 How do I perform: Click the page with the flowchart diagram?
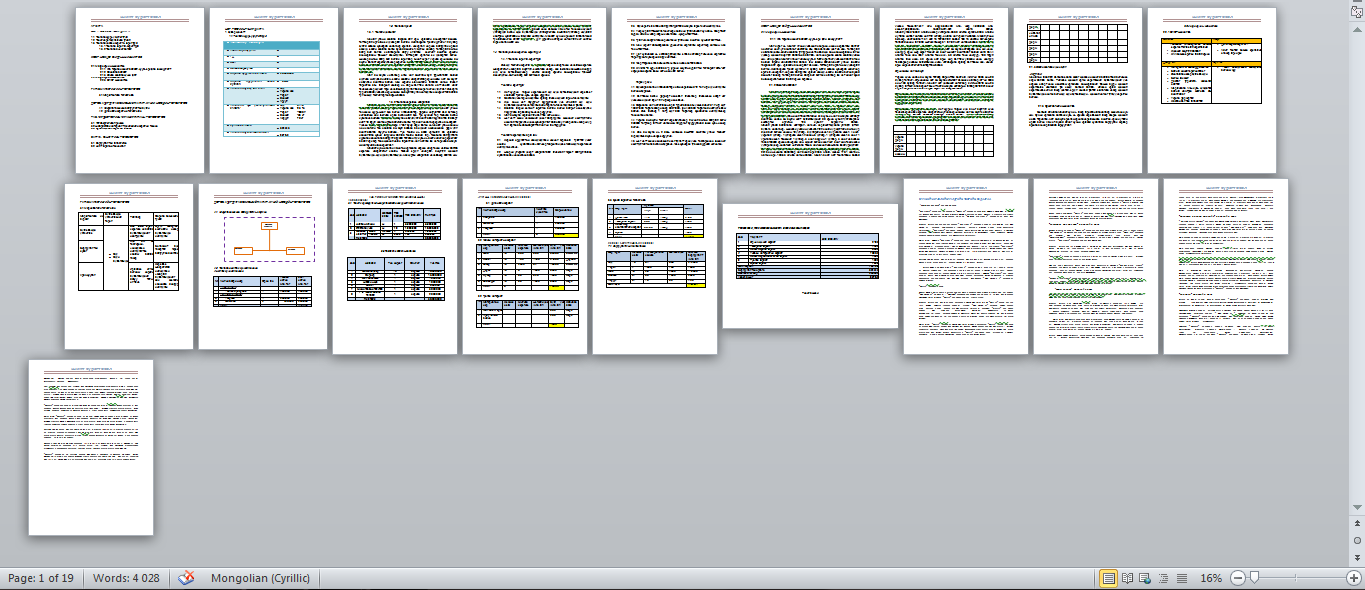263,266
